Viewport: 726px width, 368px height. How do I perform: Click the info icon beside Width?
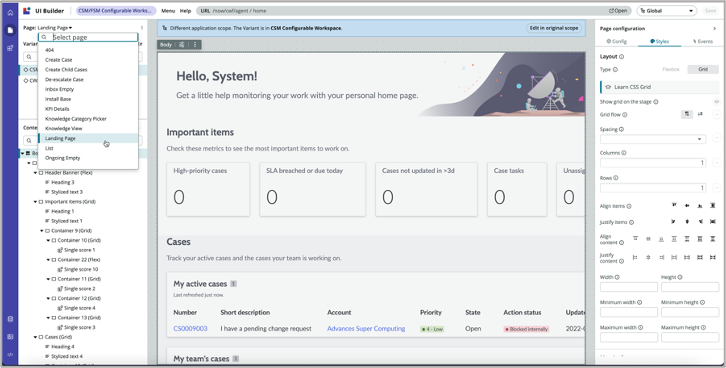617,277
